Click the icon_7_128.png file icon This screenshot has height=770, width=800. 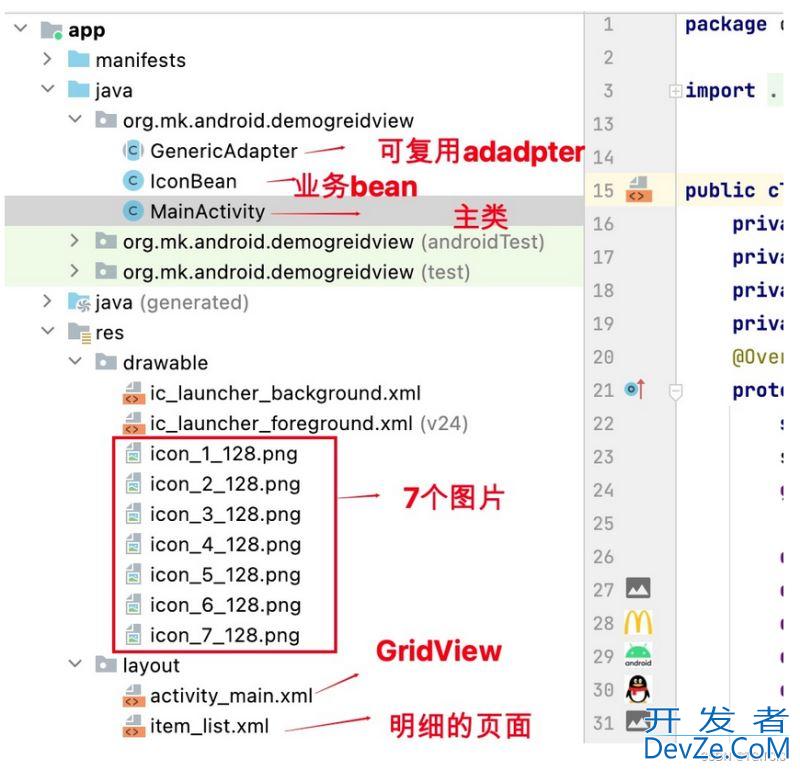(x=133, y=635)
